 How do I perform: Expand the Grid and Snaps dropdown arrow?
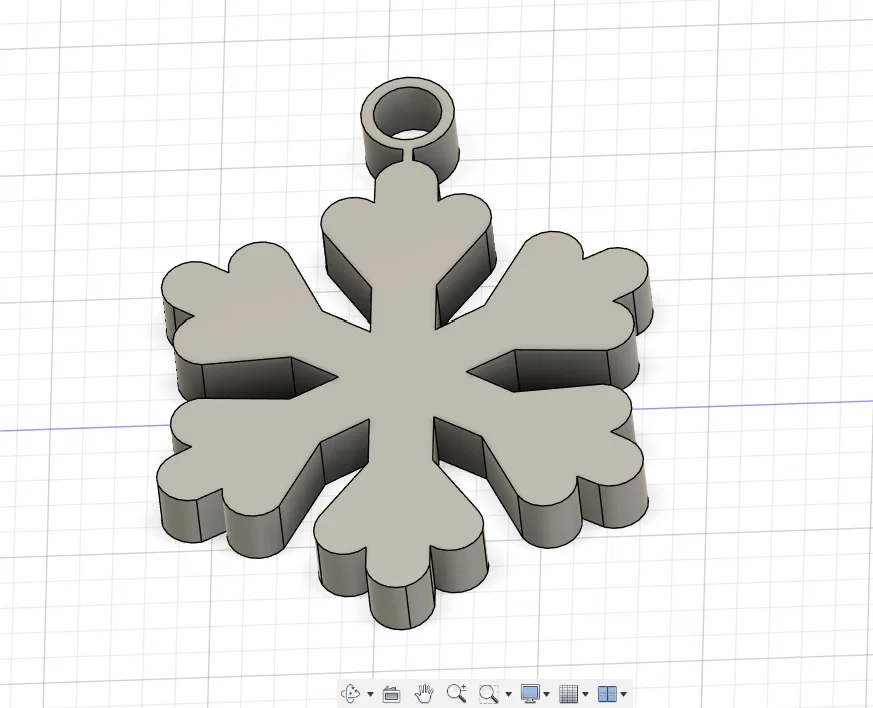tap(585, 694)
